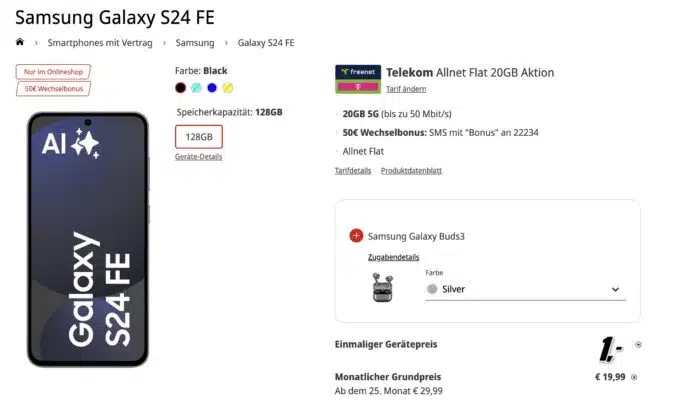
Task: Click the Galaxy Buds3 earbuds image
Action: pos(380,288)
